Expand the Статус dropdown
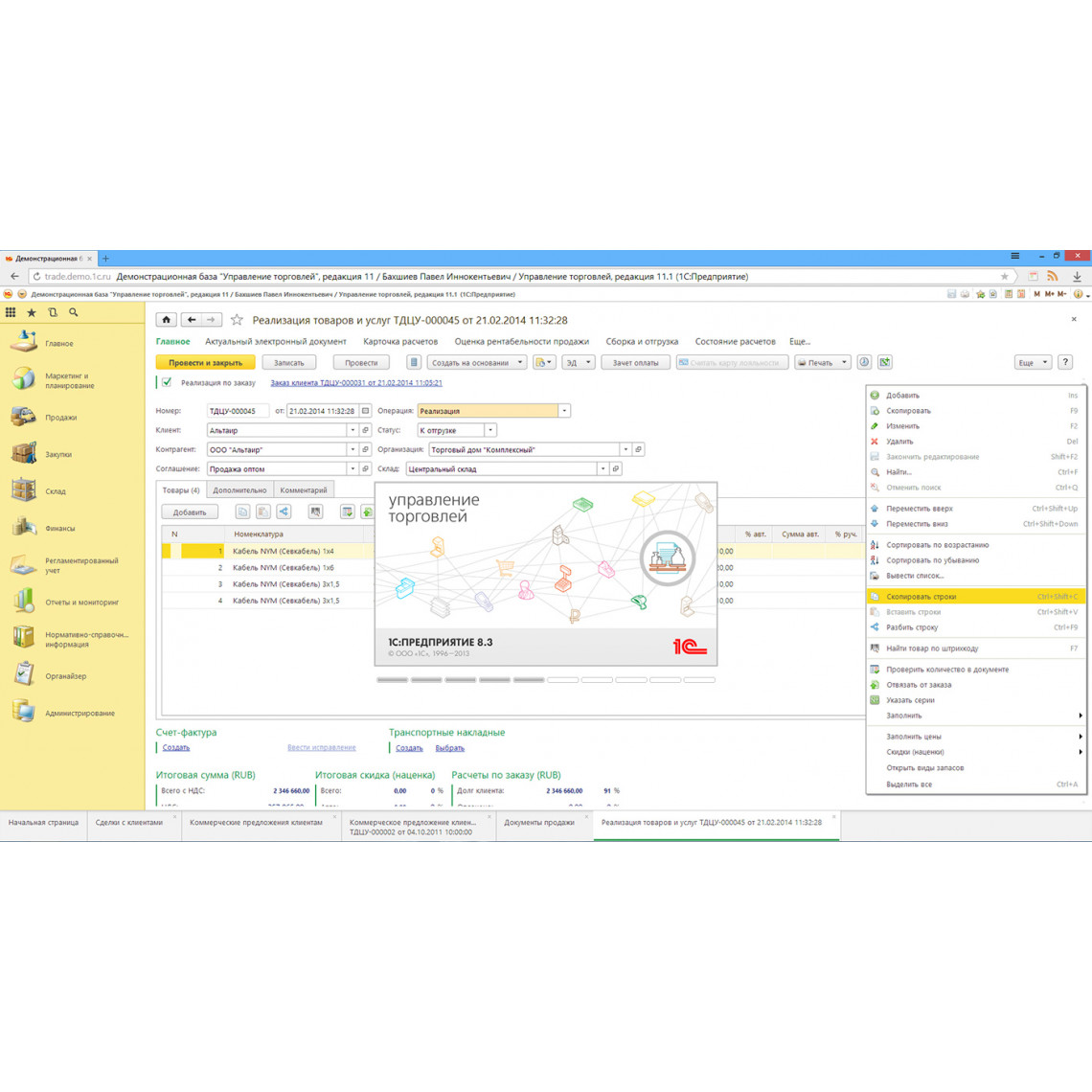Viewport: 1092px width, 1092px height. [490, 430]
